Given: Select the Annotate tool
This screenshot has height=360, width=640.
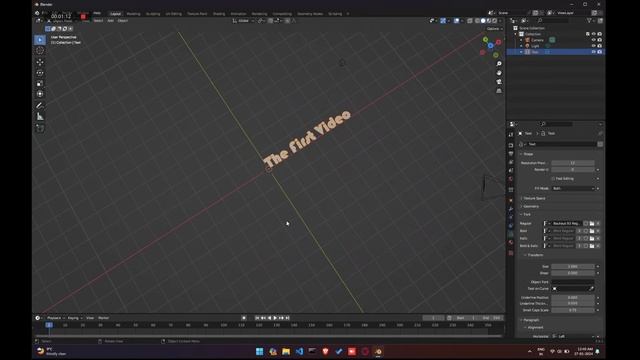Looking at the screenshot, I should click(x=40, y=106).
